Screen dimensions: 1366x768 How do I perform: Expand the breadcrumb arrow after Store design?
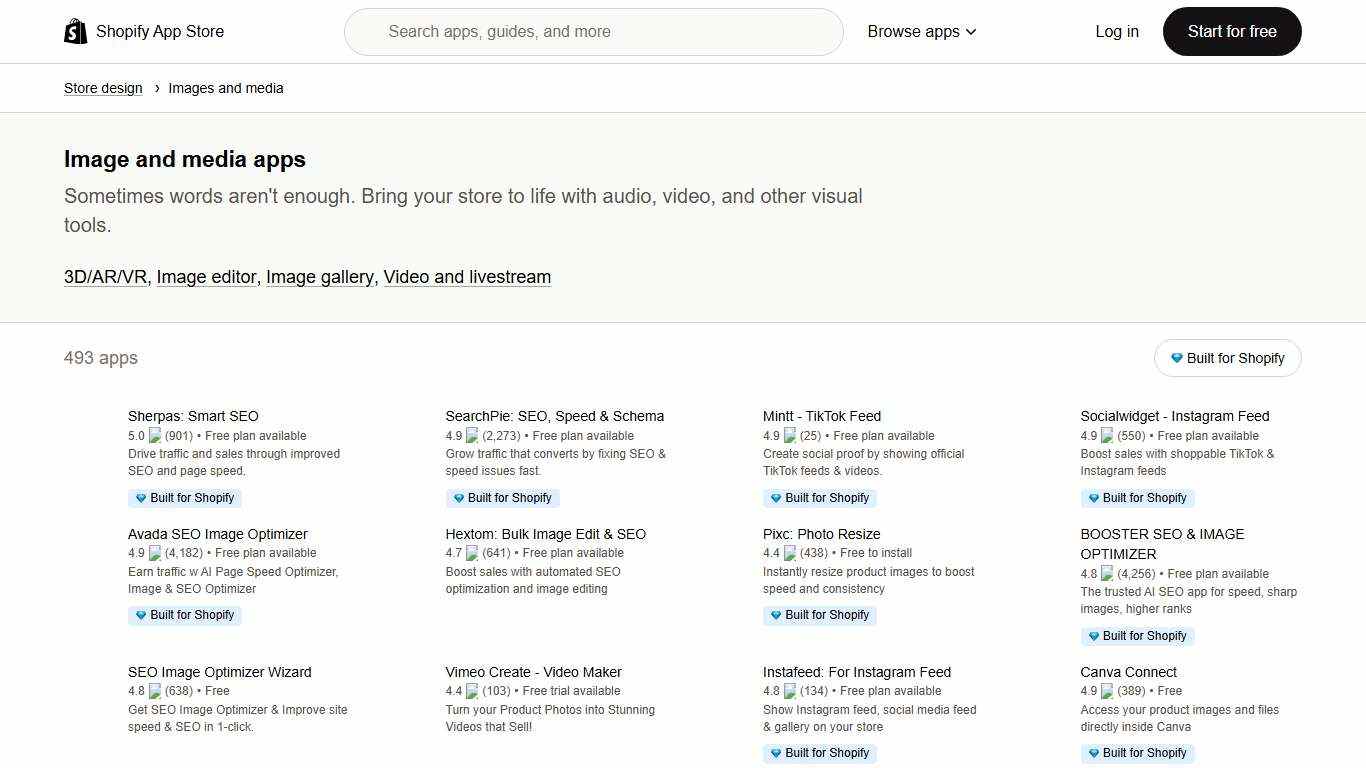155,88
